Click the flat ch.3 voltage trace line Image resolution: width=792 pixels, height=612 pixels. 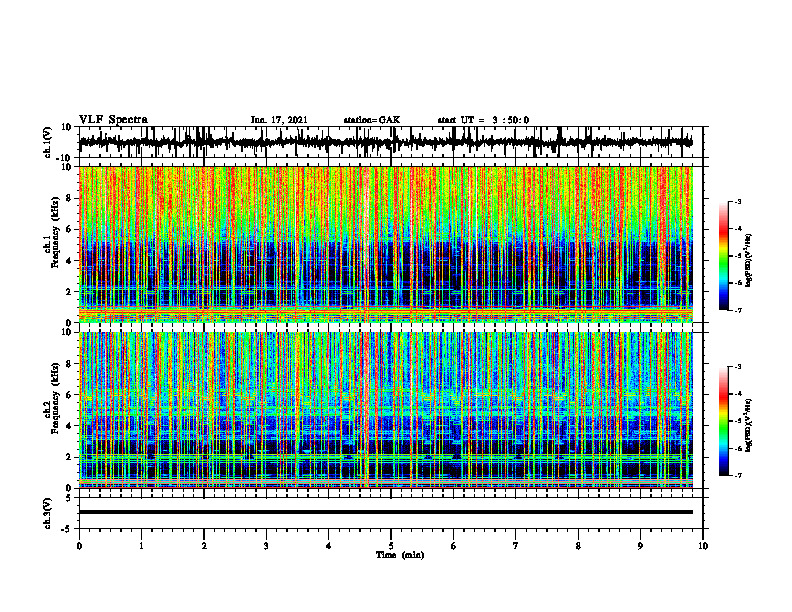click(x=385, y=512)
